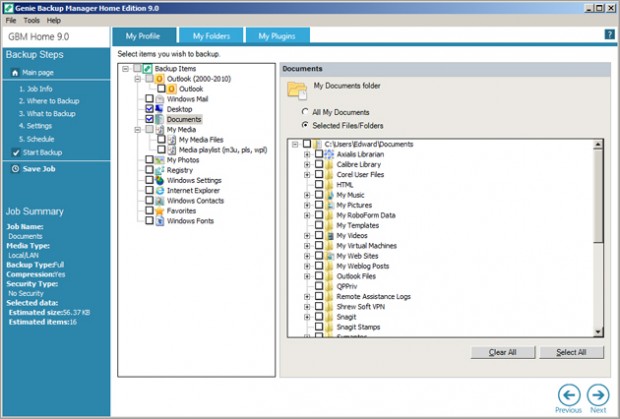Image resolution: width=620 pixels, height=419 pixels.
Task: Uncheck the Desktop backup checkbox
Action: (x=149, y=109)
